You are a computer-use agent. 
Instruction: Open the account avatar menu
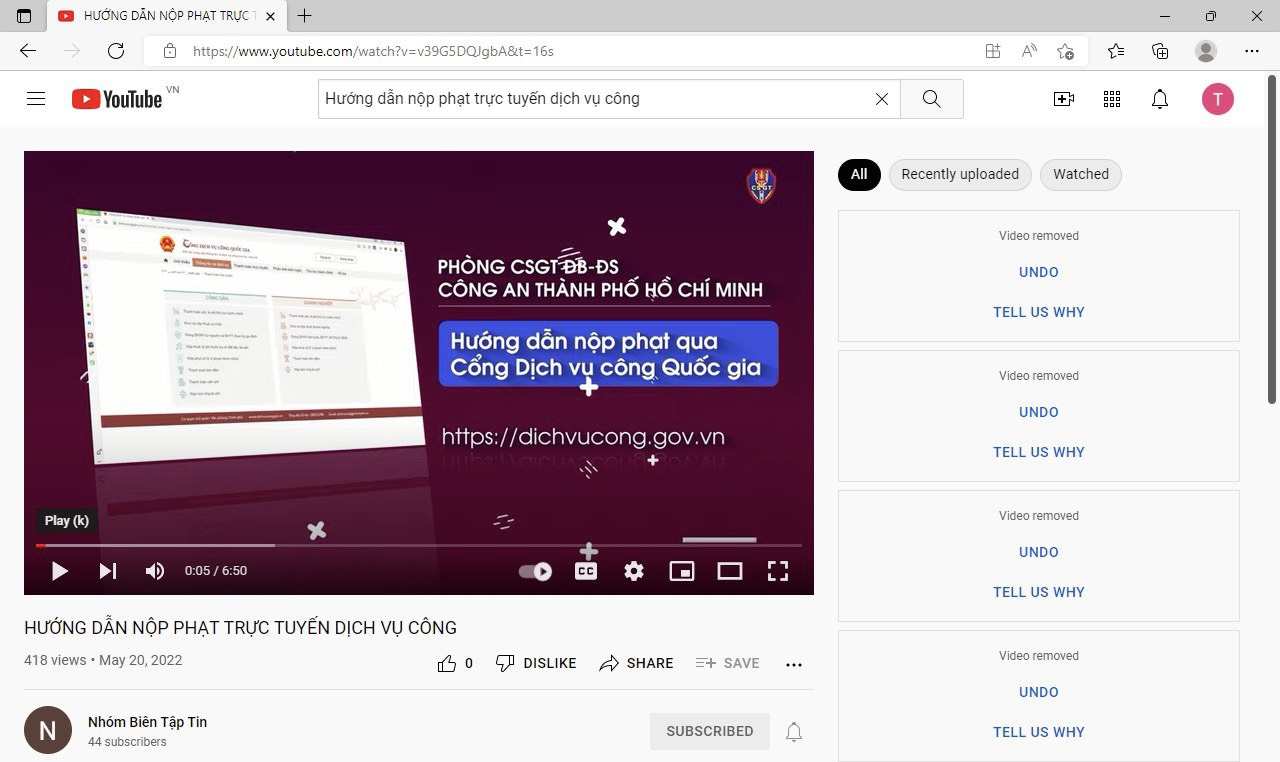coord(1217,99)
